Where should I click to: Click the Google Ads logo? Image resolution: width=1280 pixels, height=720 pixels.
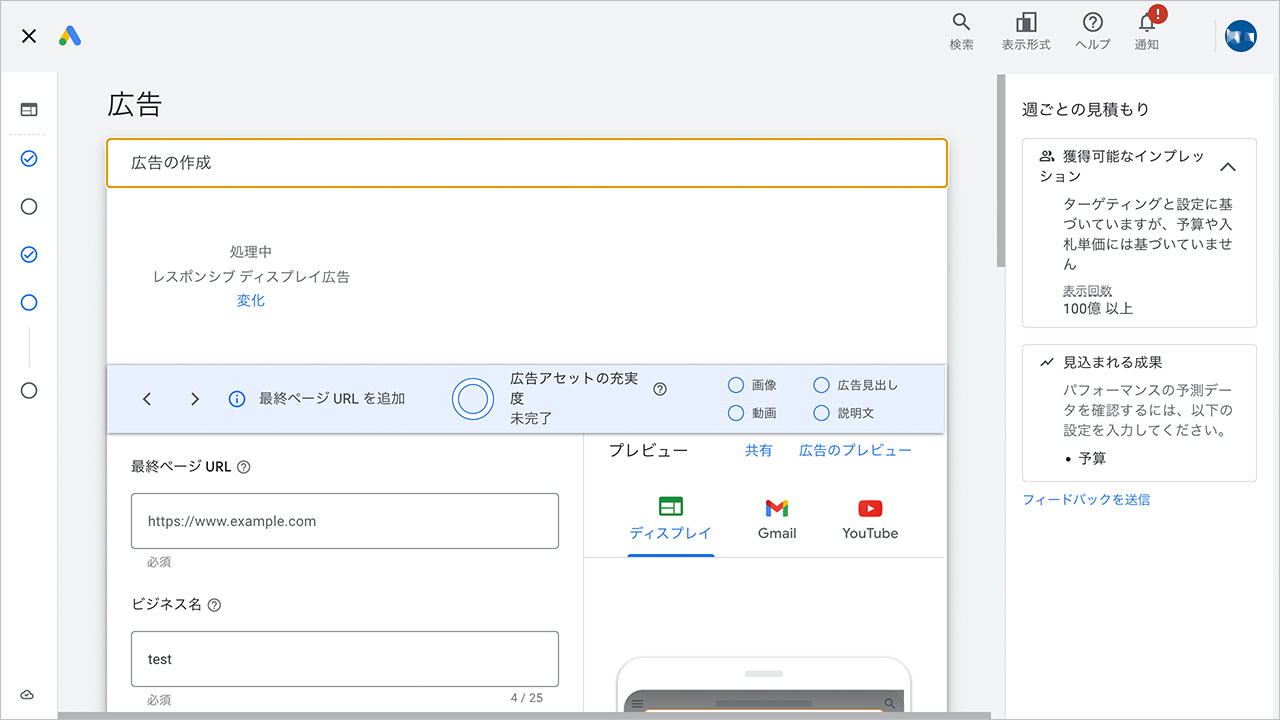(70, 35)
